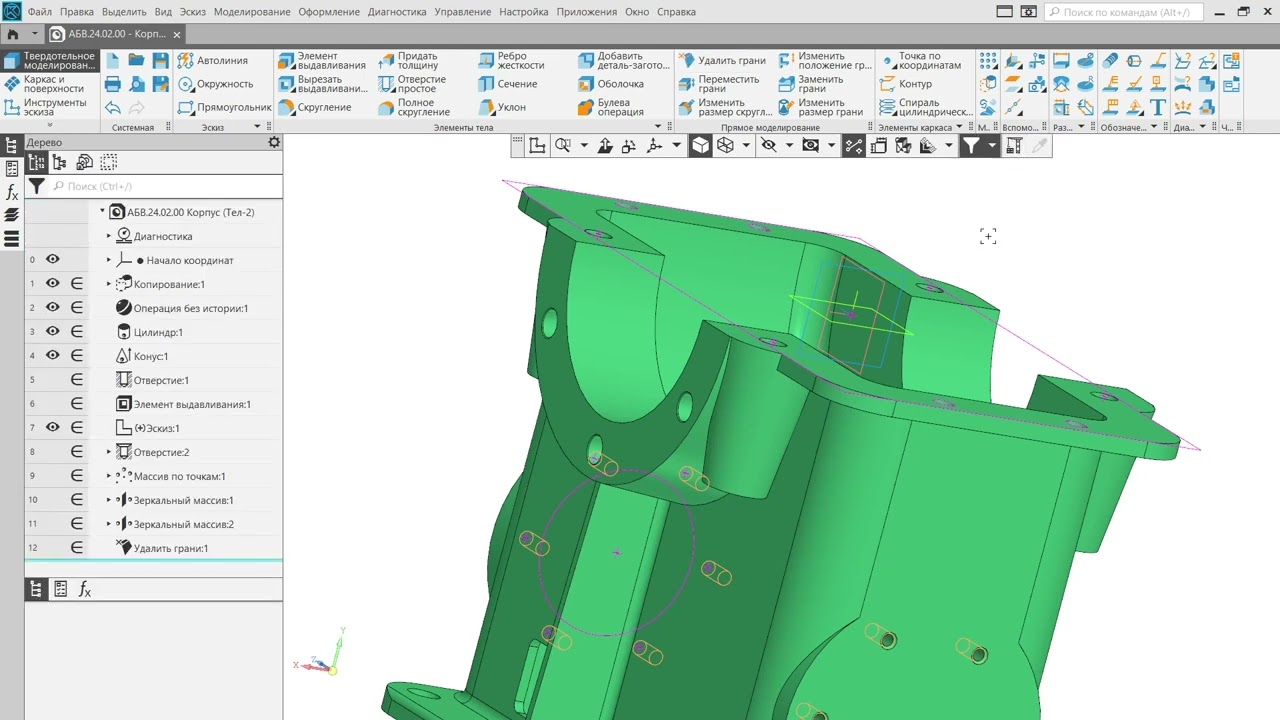This screenshot has height=720, width=1280.
Task: Open the Файл menu
Action: click(x=40, y=12)
